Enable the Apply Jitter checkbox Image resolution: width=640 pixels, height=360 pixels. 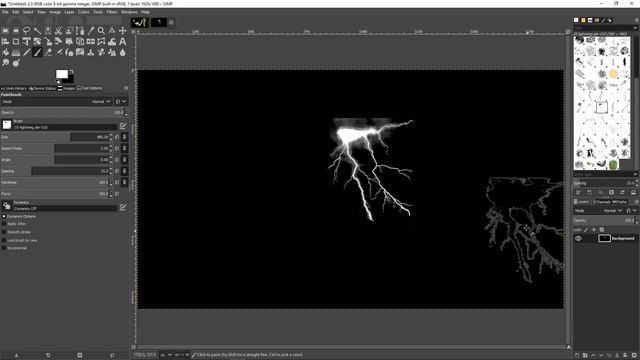4,224
